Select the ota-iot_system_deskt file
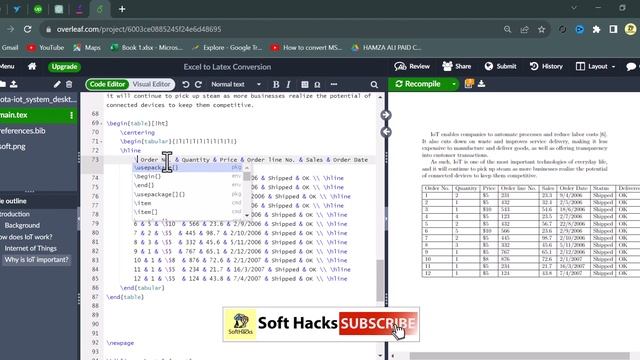 pyautogui.click(x=39, y=99)
